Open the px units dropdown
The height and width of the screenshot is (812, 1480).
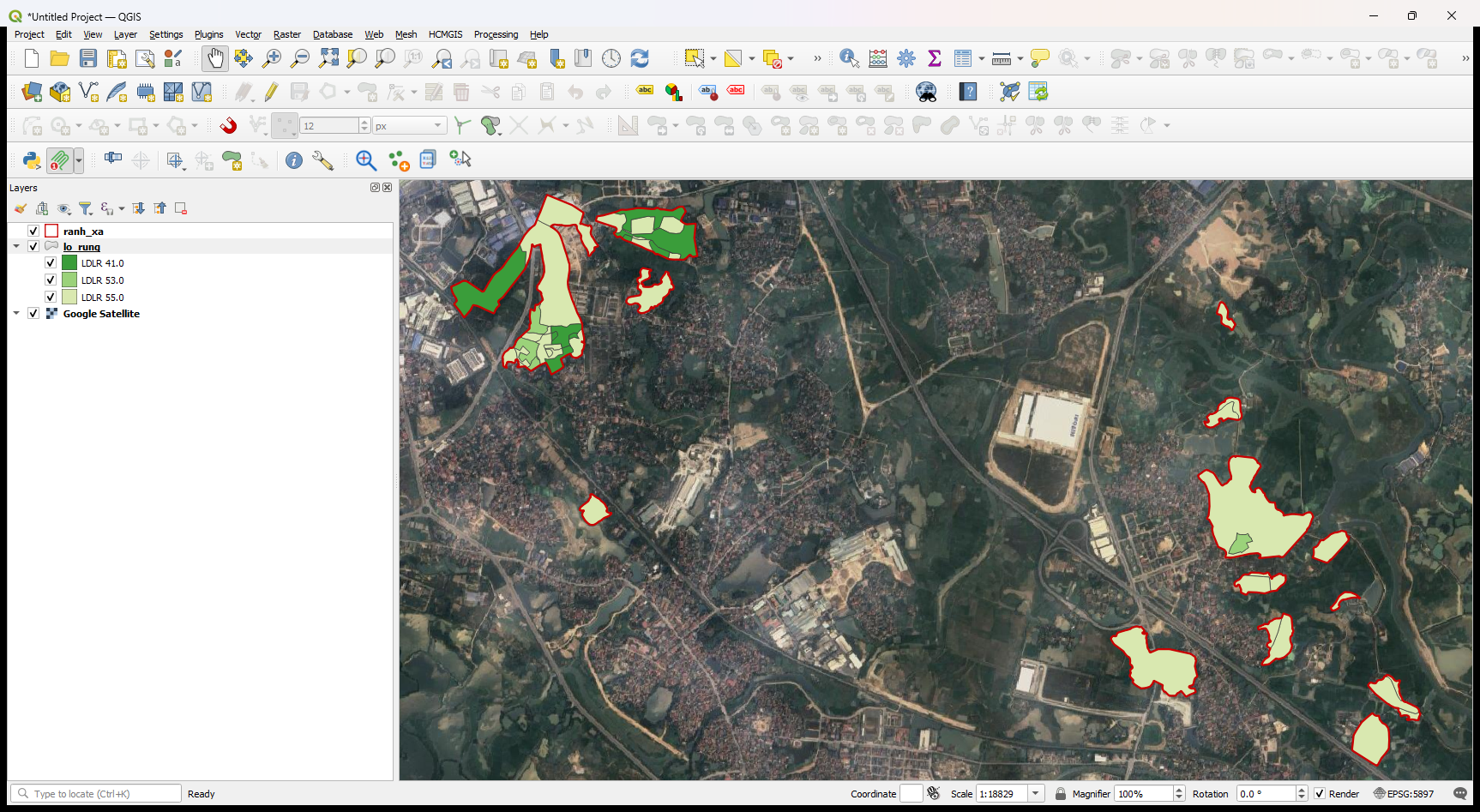[x=410, y=126]
